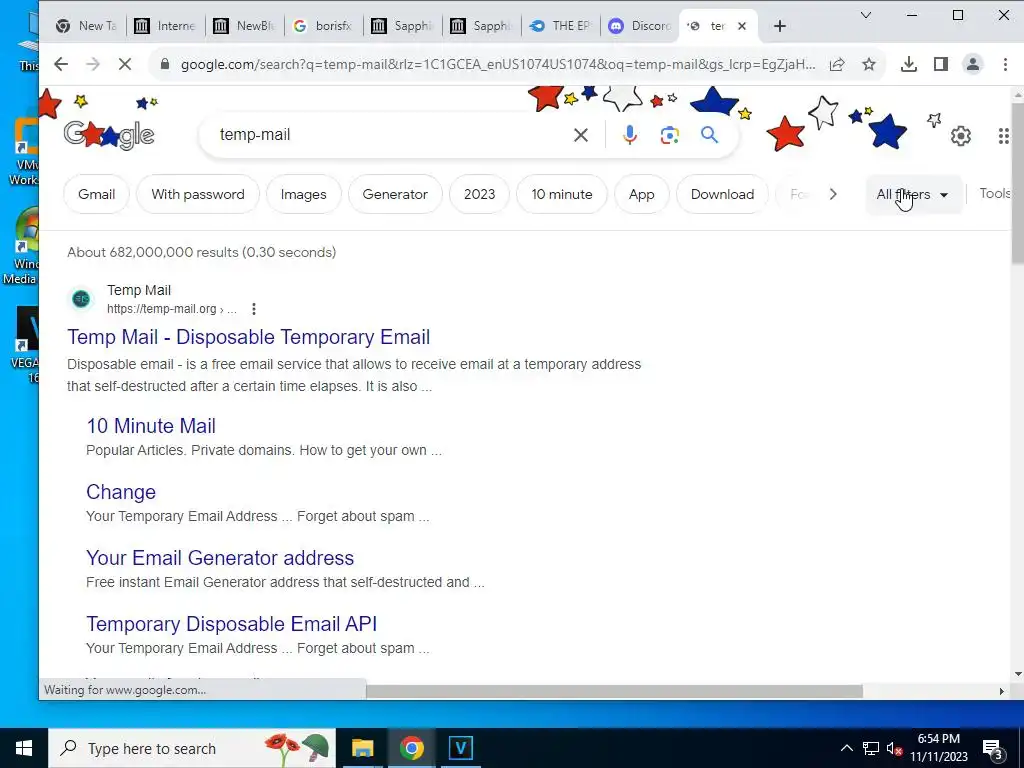Click the temp-mail search input field
1024x768 pixels.
coord(392,135)
